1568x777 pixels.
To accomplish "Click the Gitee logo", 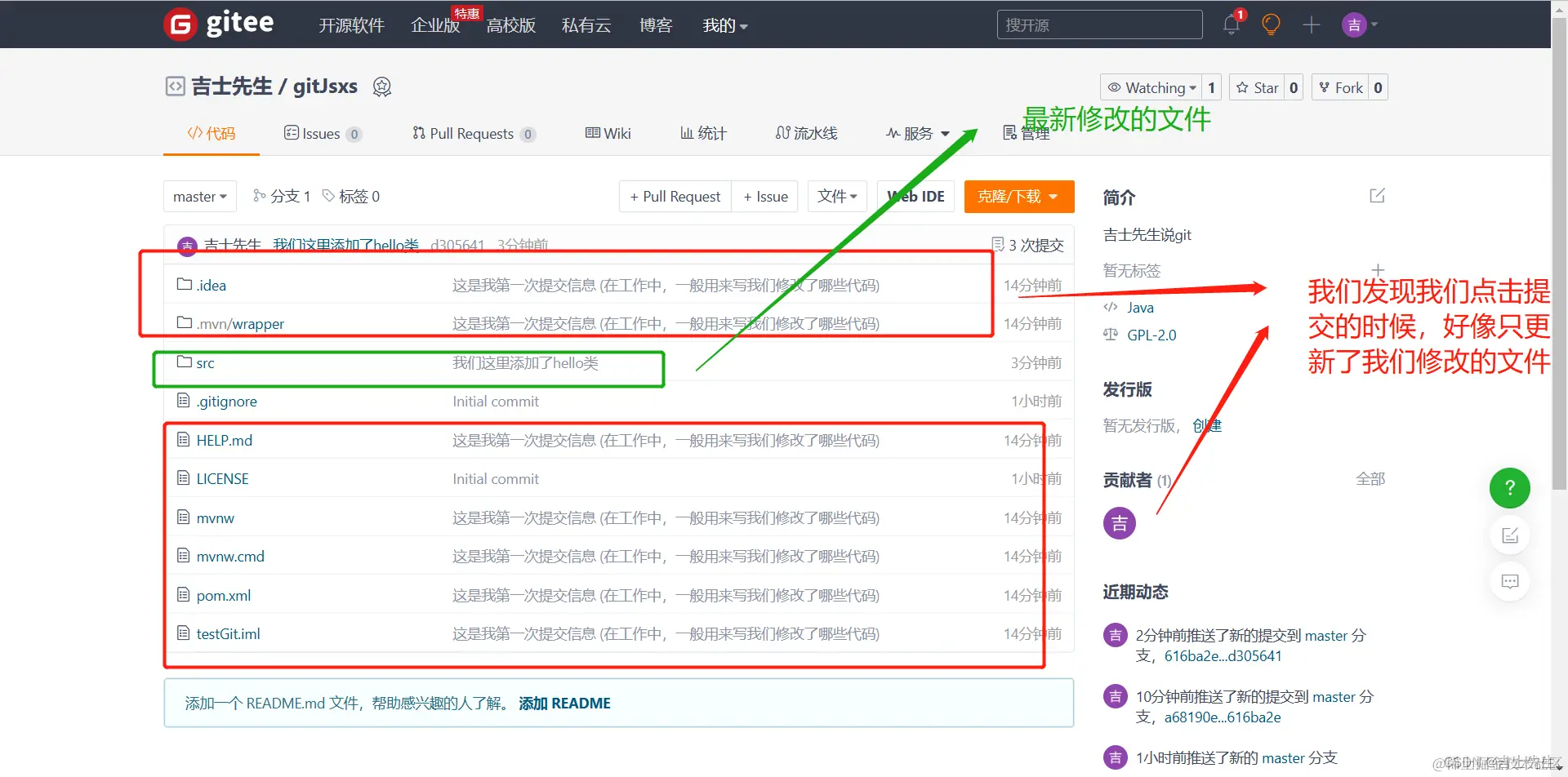I will (219, 24).
